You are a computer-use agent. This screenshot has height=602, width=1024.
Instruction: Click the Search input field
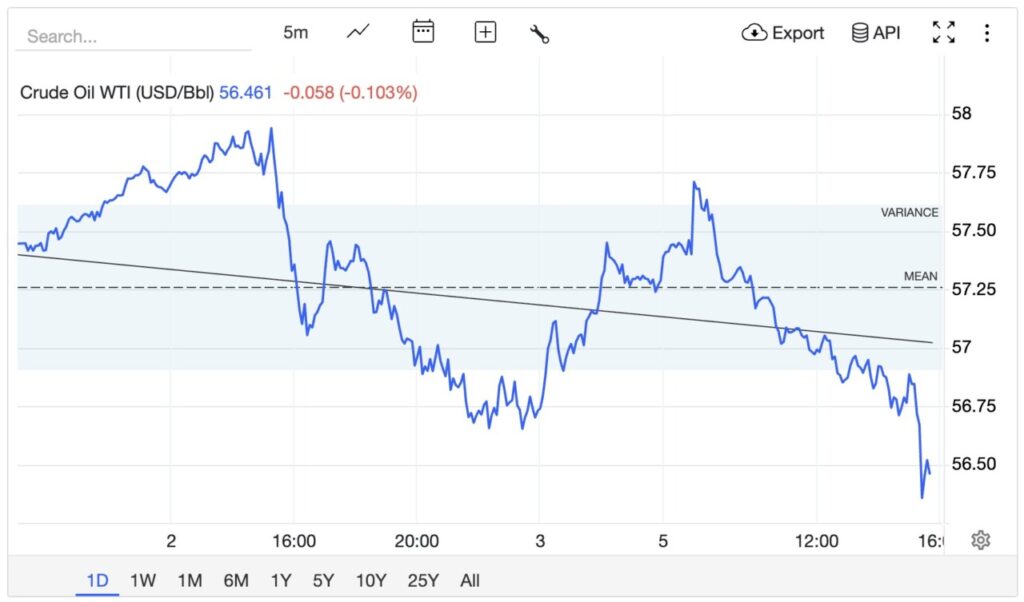coord(133,36)
